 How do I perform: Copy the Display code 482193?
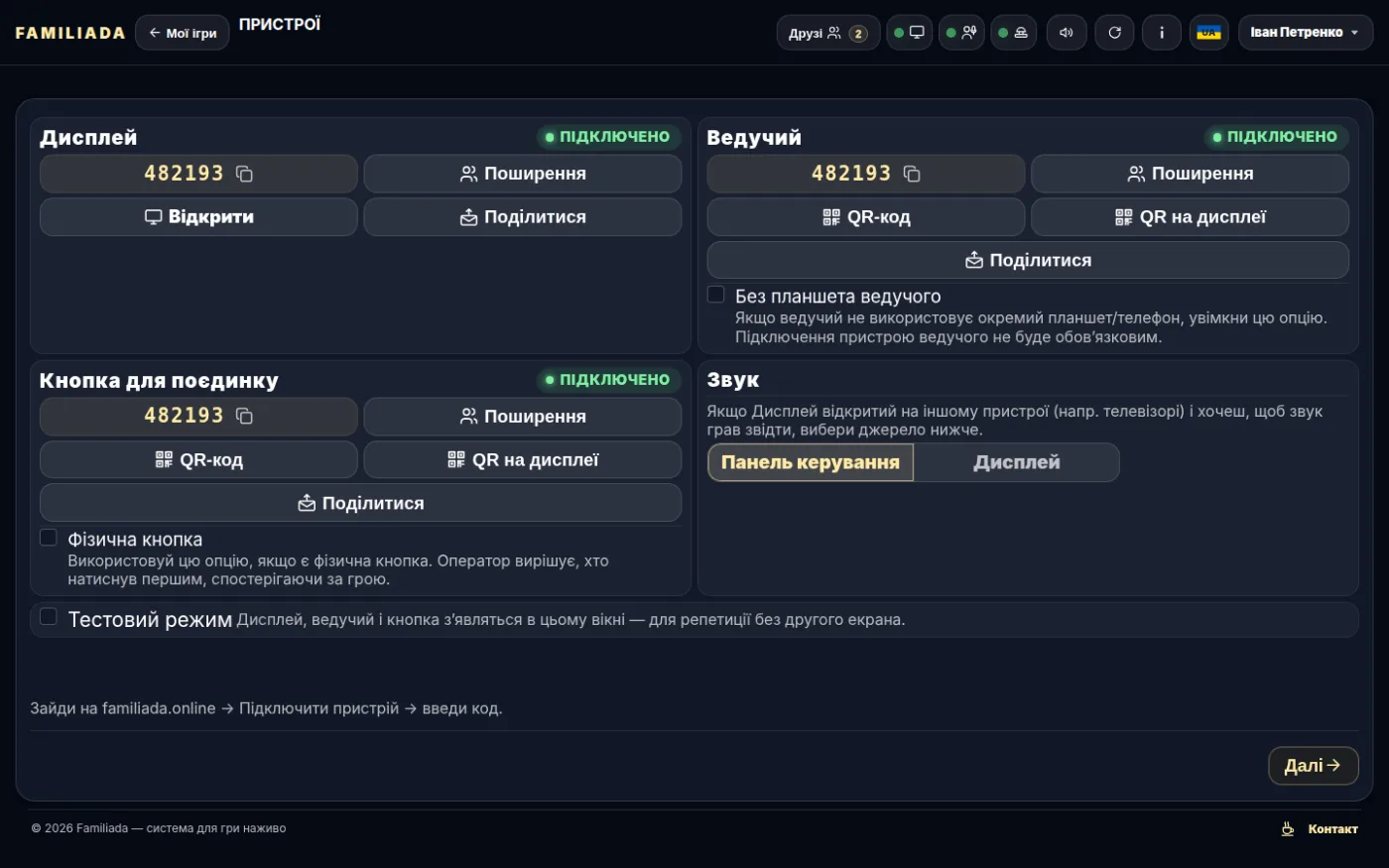tap(244, 174)
